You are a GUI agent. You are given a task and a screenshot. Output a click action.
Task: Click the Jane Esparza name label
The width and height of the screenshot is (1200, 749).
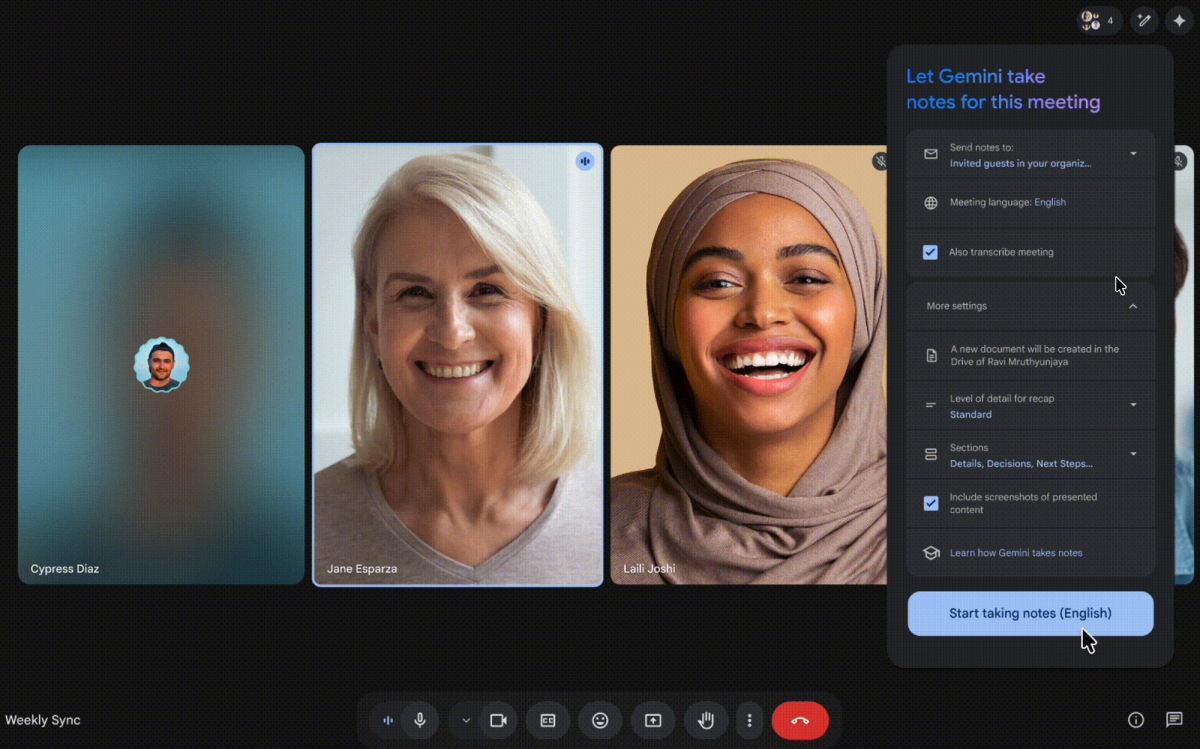tap(362, 569)
